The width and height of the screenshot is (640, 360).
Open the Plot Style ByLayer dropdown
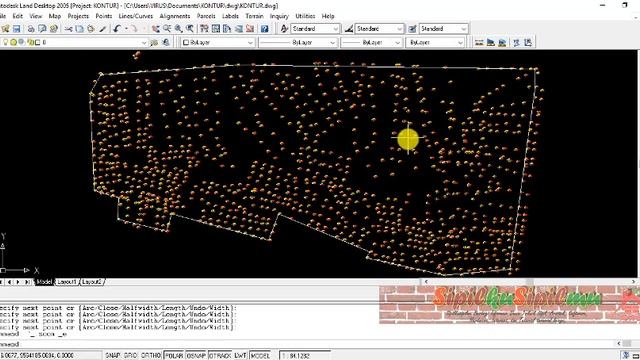click(x=460, y=42)
